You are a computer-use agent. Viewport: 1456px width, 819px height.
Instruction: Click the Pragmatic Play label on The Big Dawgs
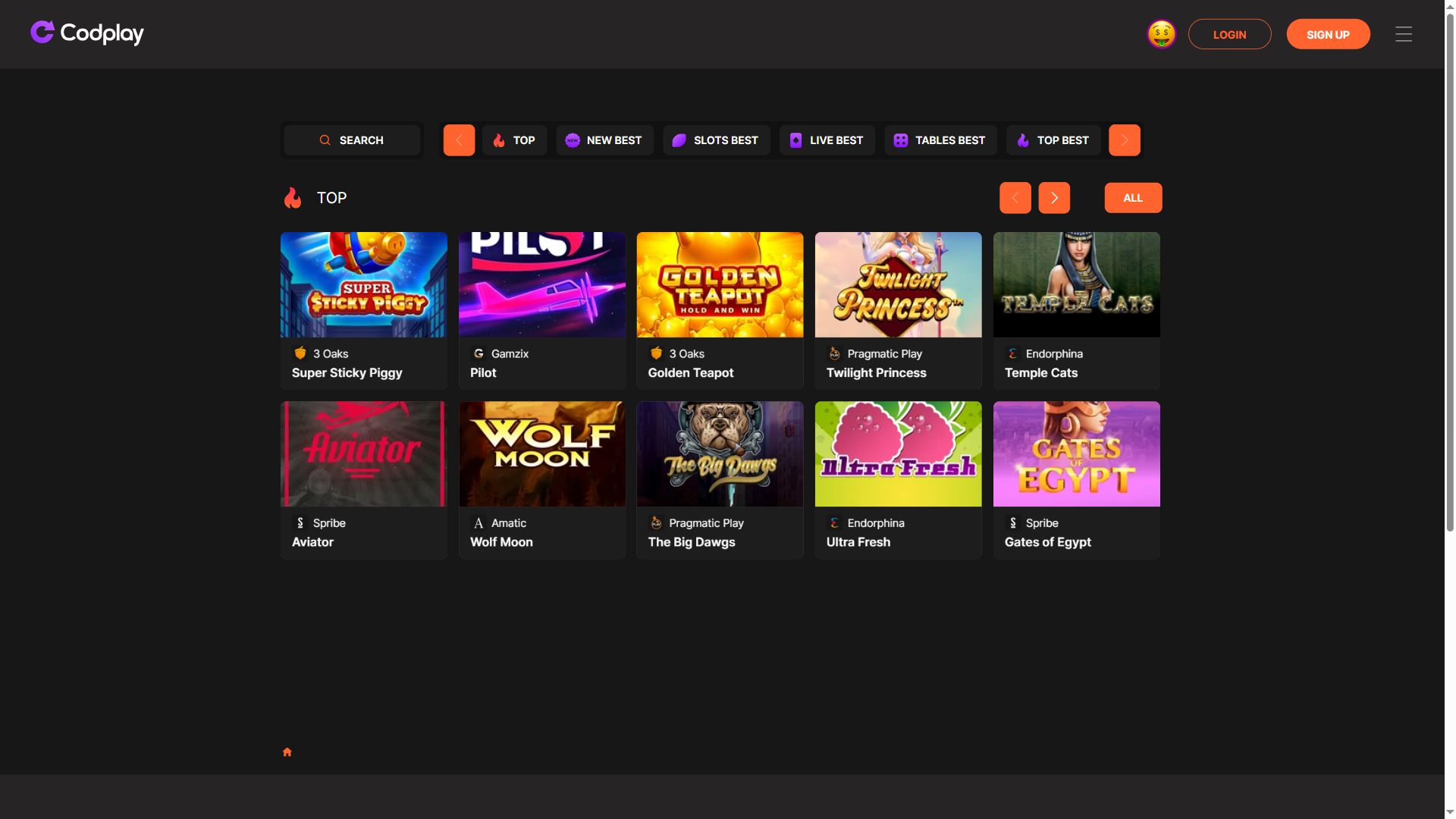(x=706, y=523)
